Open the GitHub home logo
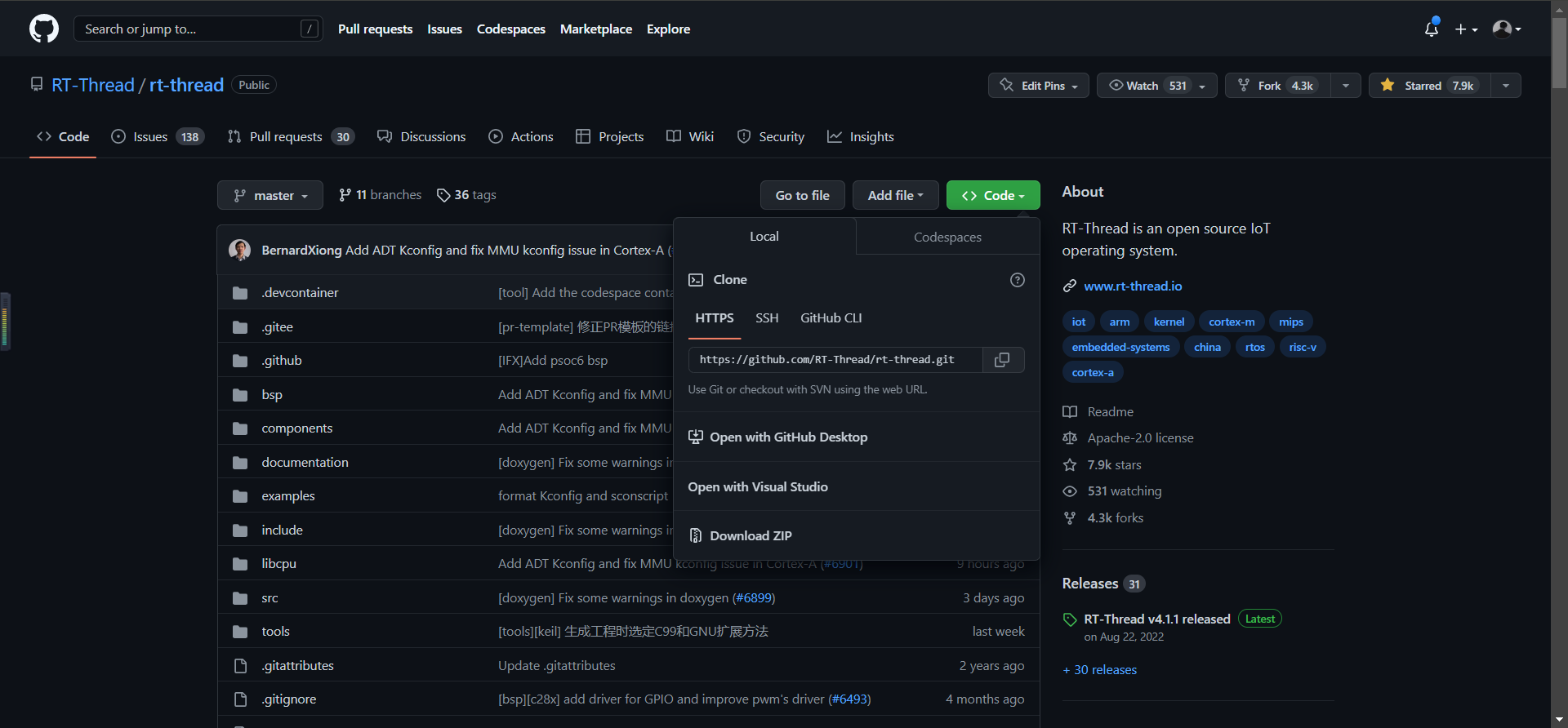The height and width of the screenshot is (728, 1568). pos(44,29)
